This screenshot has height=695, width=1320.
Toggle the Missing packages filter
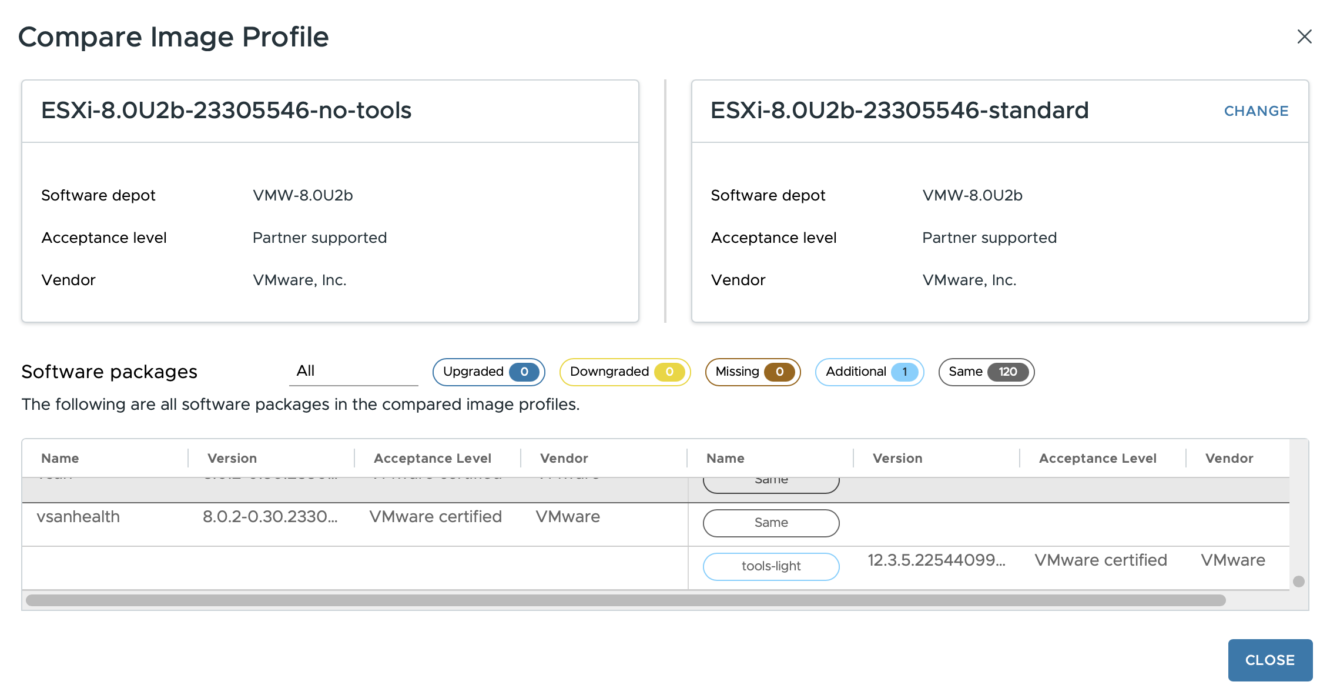pos(752,372)
